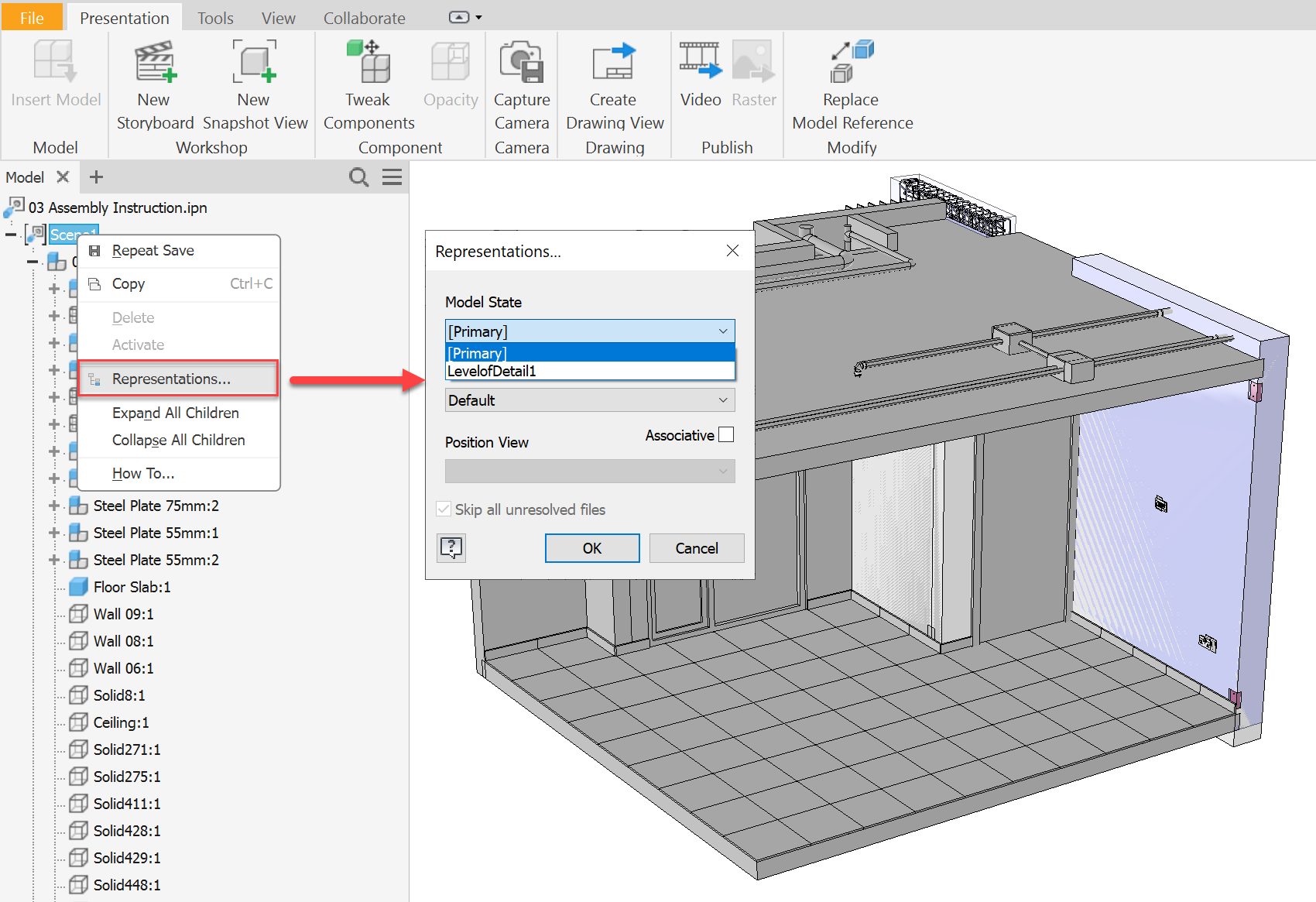The image size is (1316, 902).
Task: Open the Default design view dropdown
Action: pos(589,400)
